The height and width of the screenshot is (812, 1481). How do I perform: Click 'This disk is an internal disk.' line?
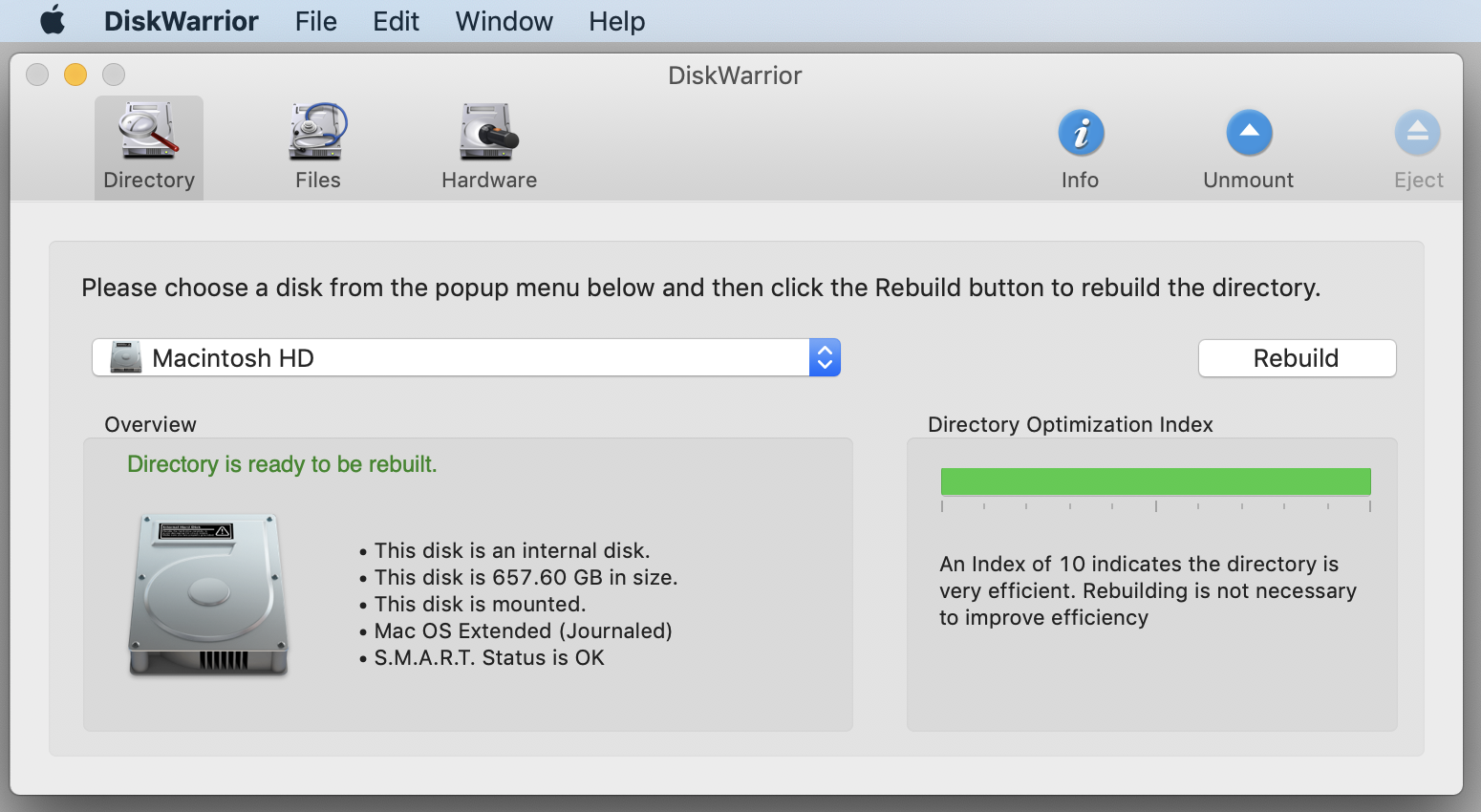512,550
